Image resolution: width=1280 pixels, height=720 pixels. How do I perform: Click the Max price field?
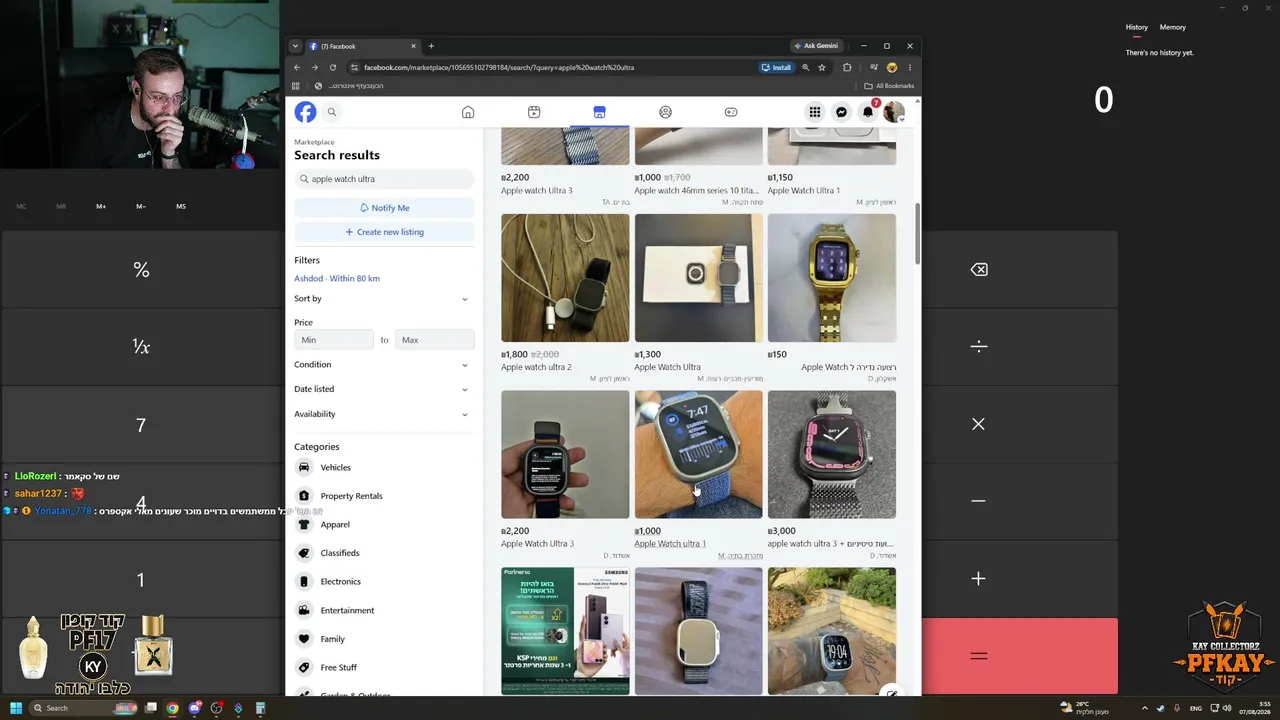[434, 340]
